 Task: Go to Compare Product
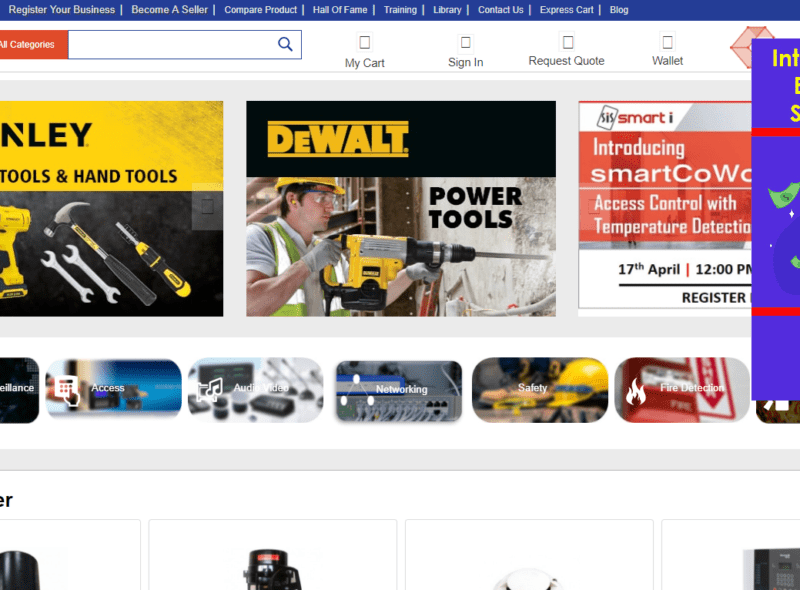pyautogui.click(x=261, y=10)
